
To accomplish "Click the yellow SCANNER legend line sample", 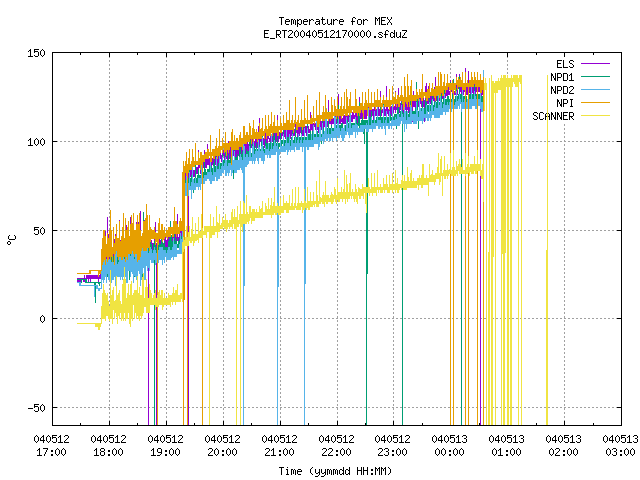I will (596, 116).
